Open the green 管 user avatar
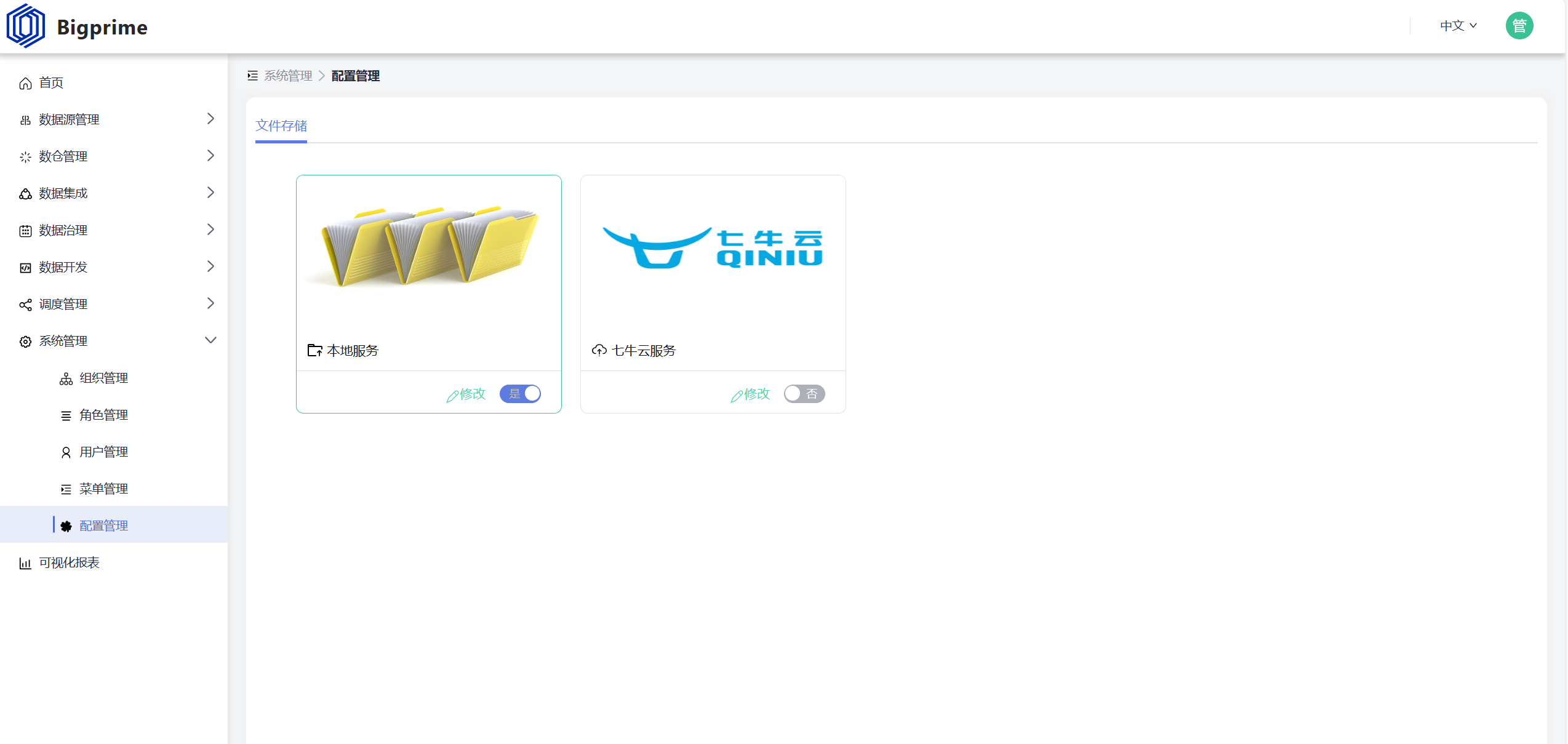The height and width of the screenshot is (744, 1568). [x=1519, y=26]
